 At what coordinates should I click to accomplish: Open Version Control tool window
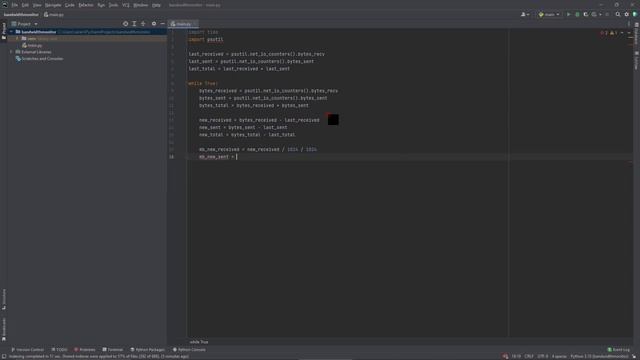coord(28,350)
